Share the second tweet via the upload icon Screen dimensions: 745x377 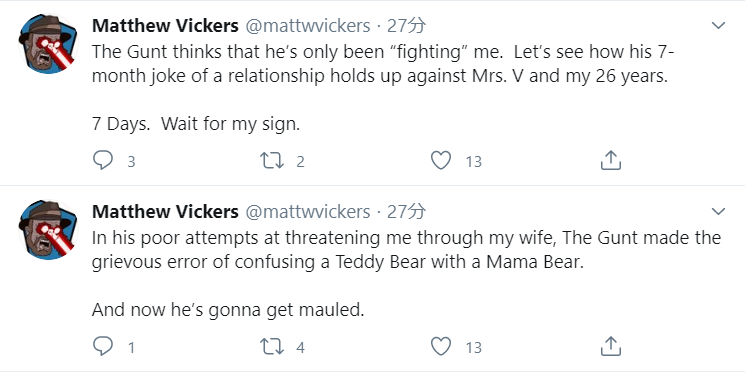pyautogui.click(x=611, y=346)
